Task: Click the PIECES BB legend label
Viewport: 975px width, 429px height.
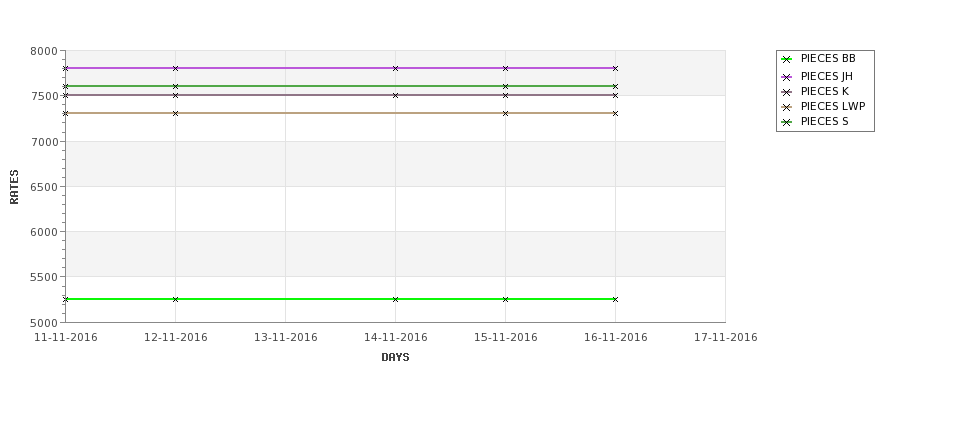Action: tap(828, 58)
